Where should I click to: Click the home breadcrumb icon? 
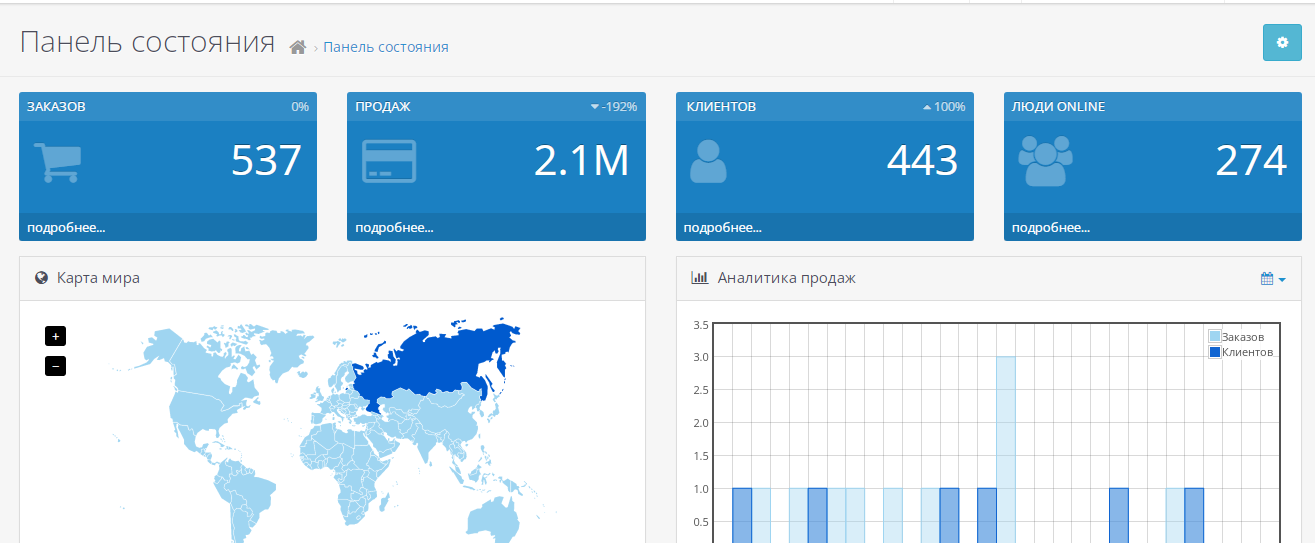(x=297, y=47)
